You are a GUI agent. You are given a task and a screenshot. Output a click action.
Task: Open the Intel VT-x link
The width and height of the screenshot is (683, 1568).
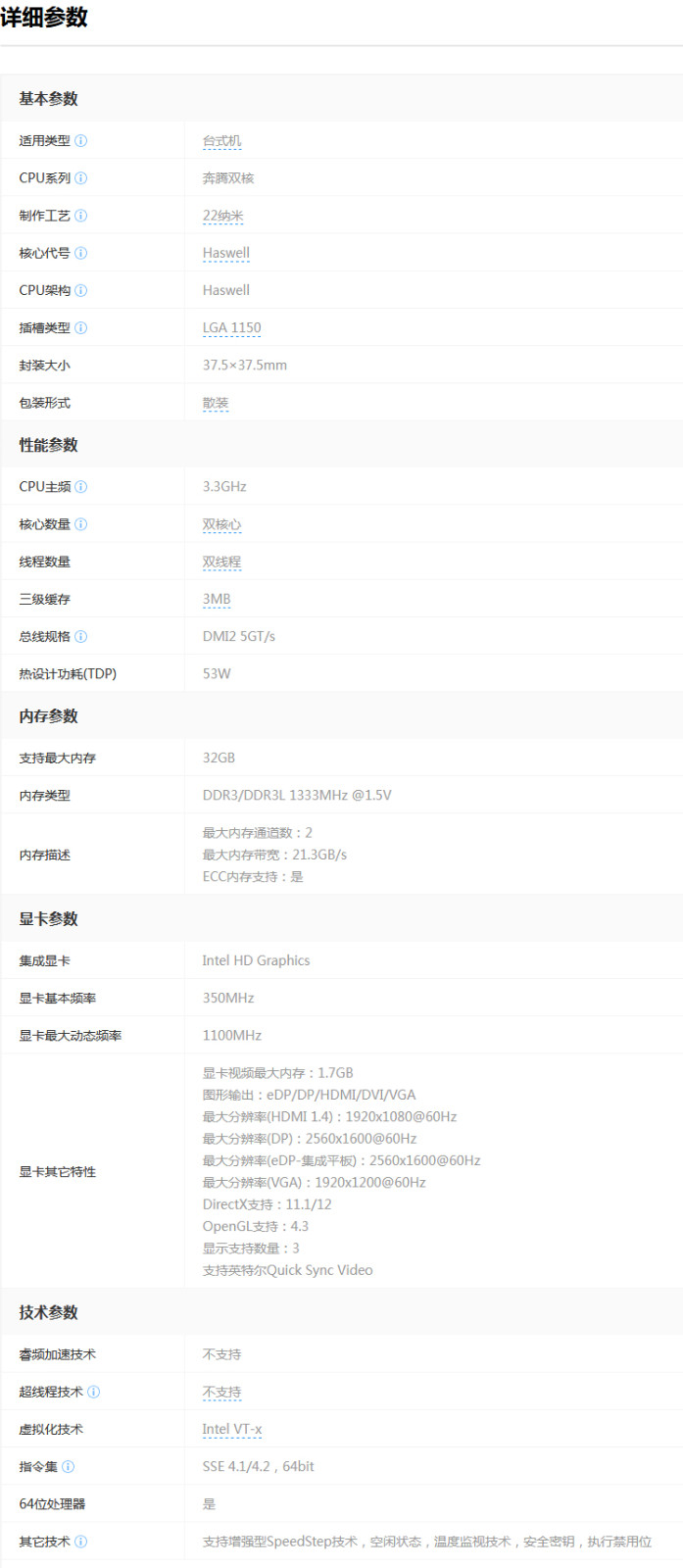[x=232, y=1429]
